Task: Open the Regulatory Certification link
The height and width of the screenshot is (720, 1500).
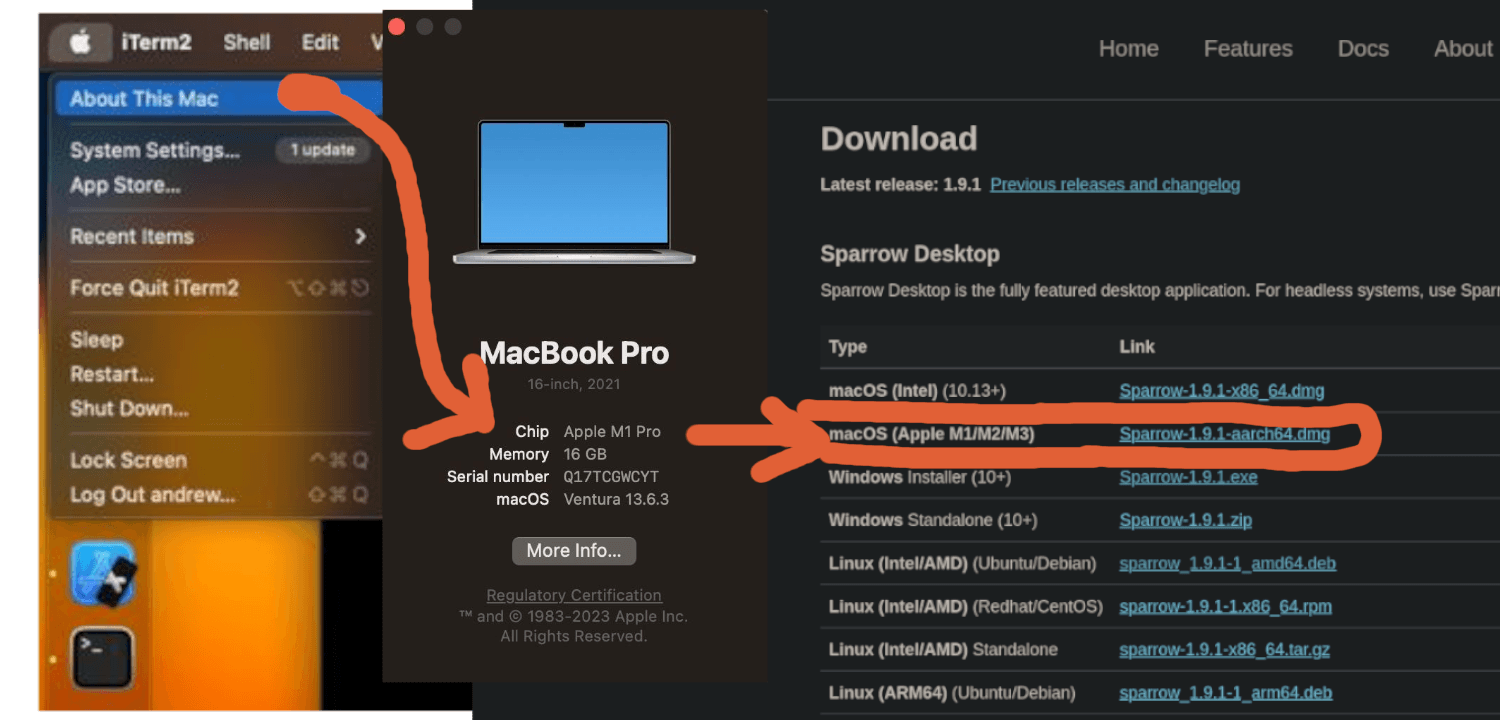Action: [574, 595]
